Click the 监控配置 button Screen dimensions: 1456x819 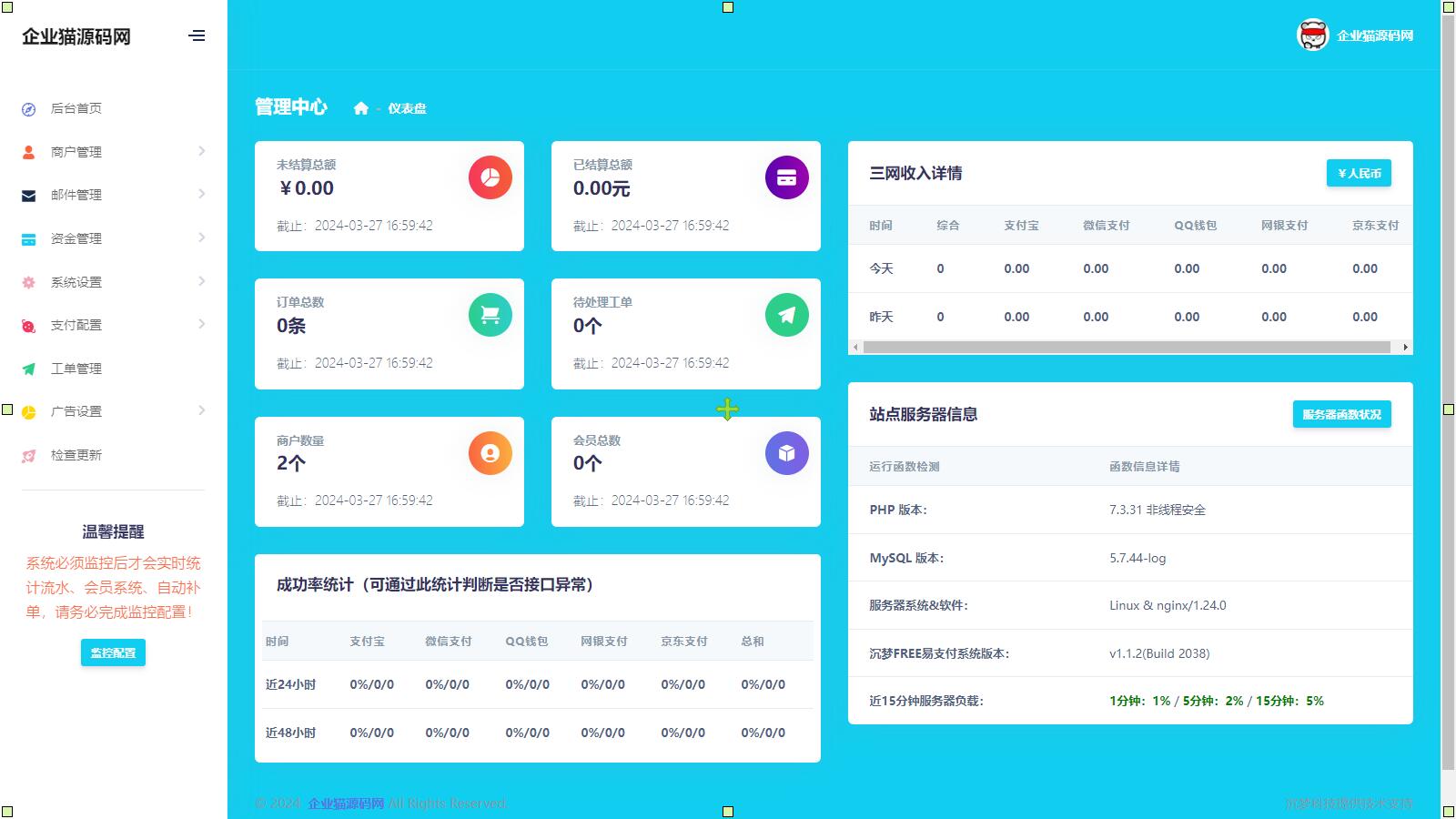(x=113, y=652)
